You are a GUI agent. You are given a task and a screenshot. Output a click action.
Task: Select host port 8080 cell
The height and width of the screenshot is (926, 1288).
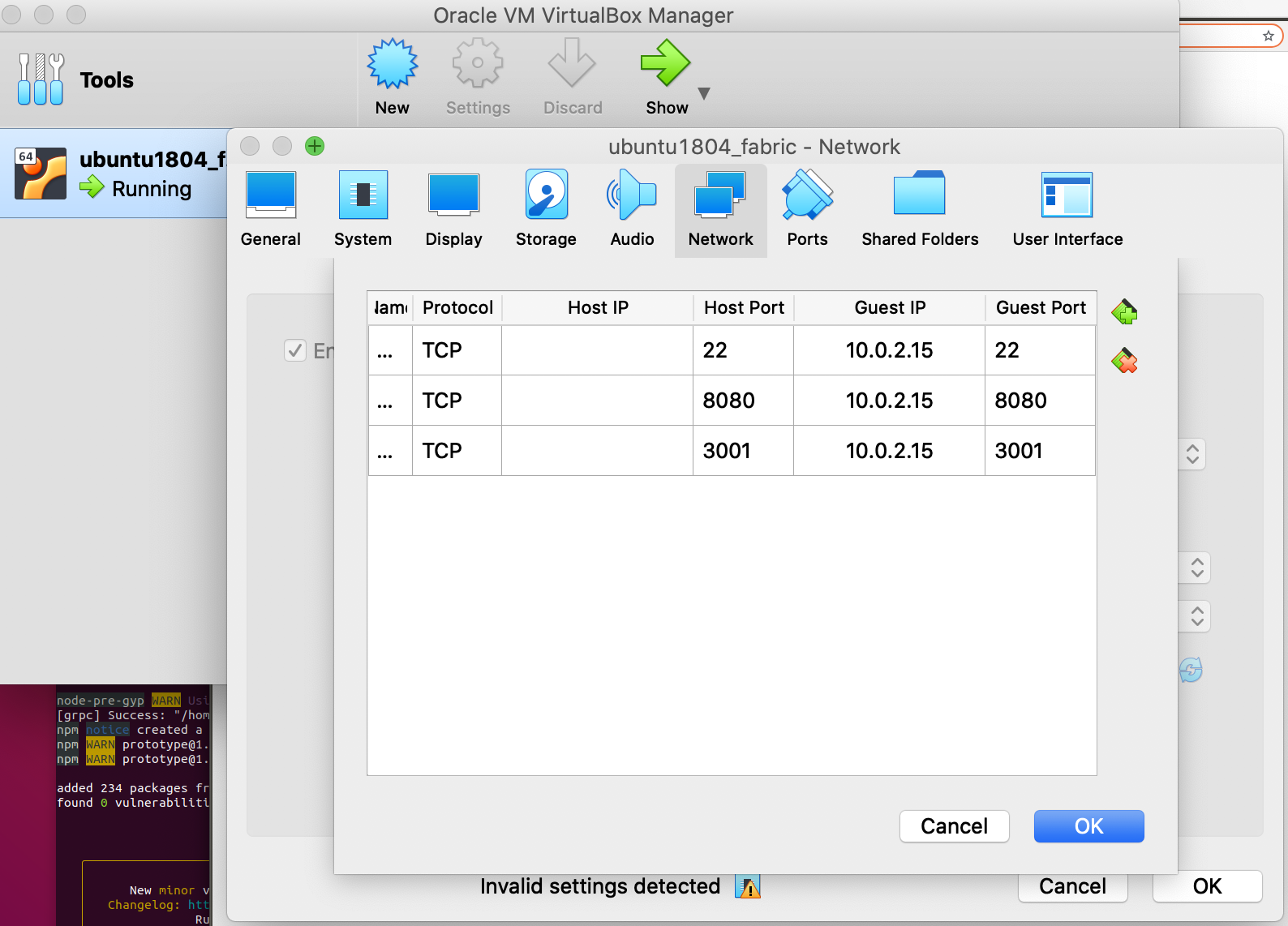pos(744,401)
